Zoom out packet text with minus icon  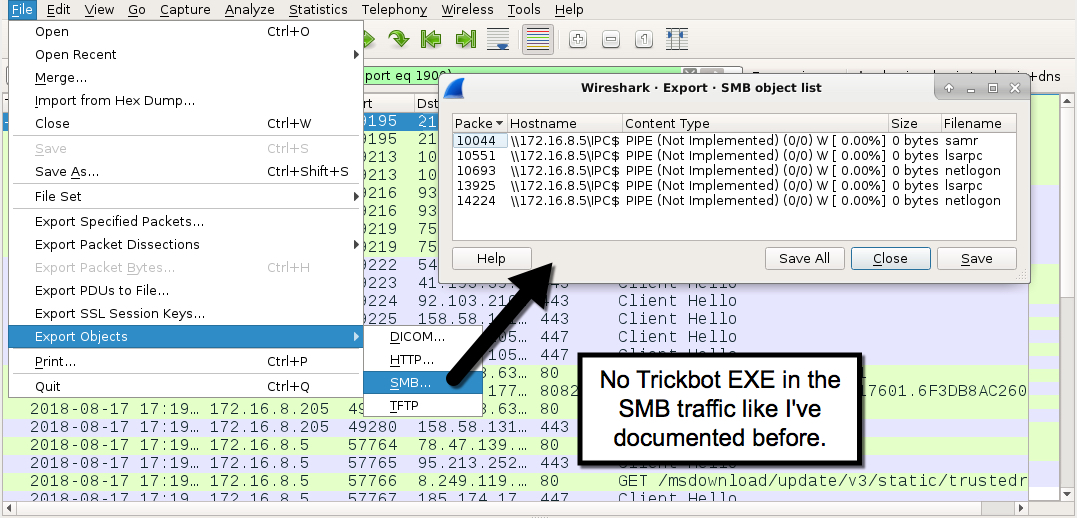click(x=611, y=39)
